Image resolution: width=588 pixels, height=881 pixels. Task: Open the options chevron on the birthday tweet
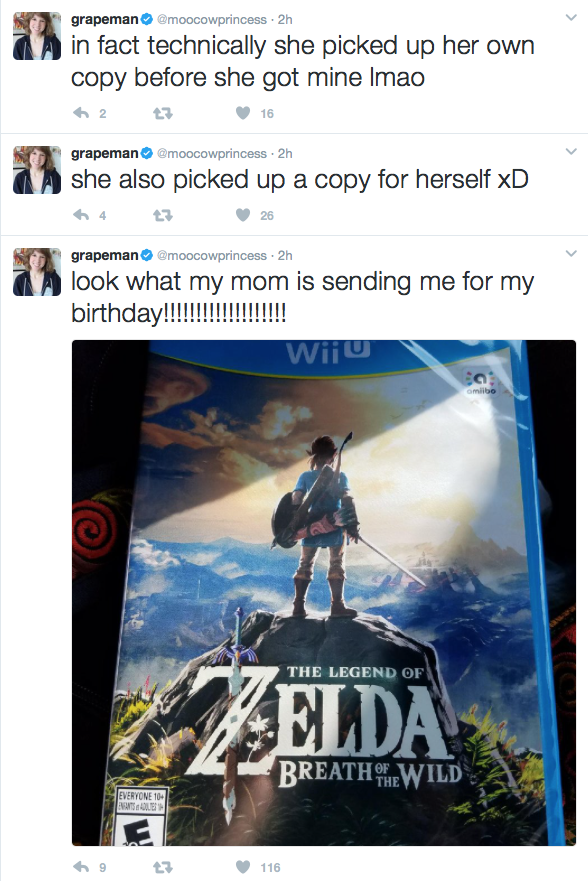click(571, 253)
